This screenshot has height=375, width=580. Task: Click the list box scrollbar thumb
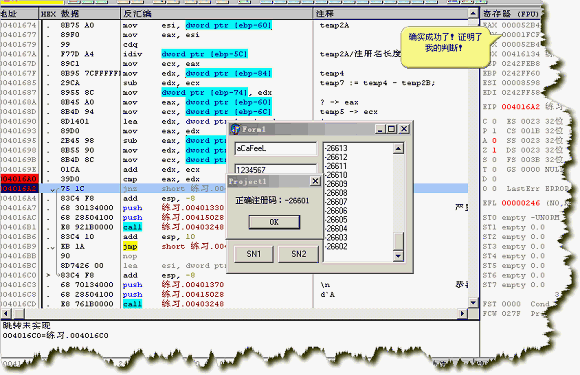[x=398, y=241]
